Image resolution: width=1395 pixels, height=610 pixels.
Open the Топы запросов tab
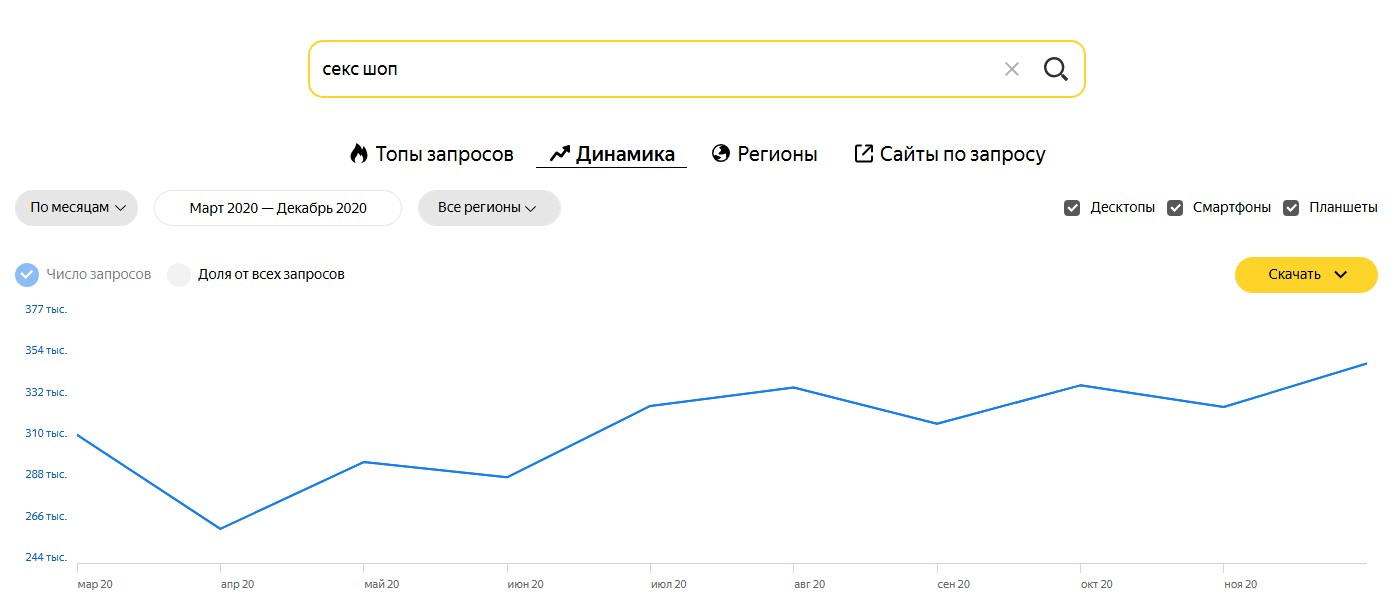[431, 154]
